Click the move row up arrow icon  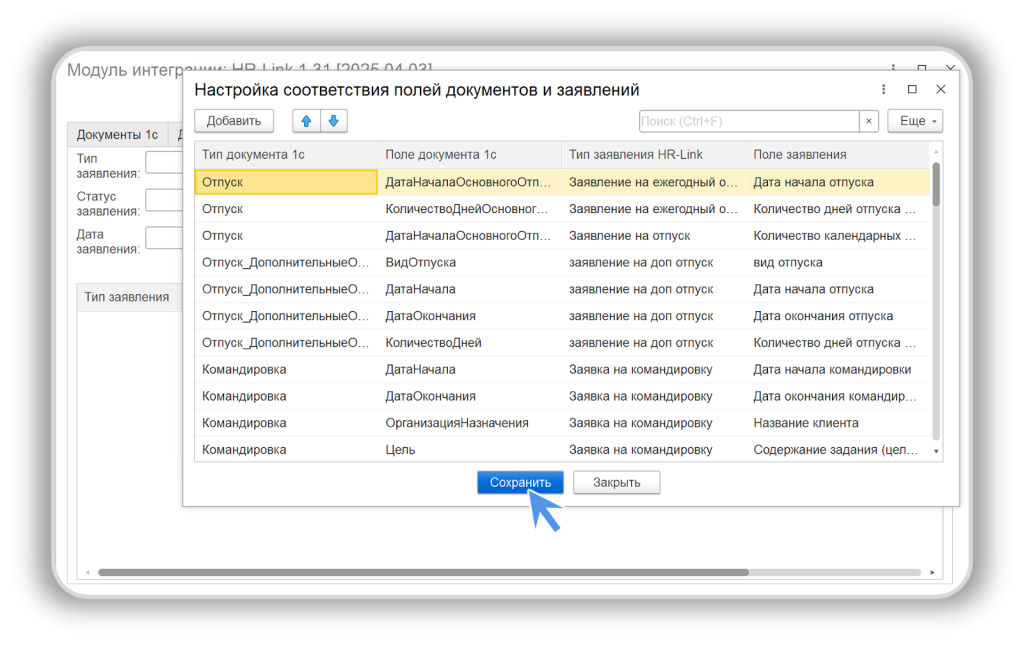[x=306, y=121]
